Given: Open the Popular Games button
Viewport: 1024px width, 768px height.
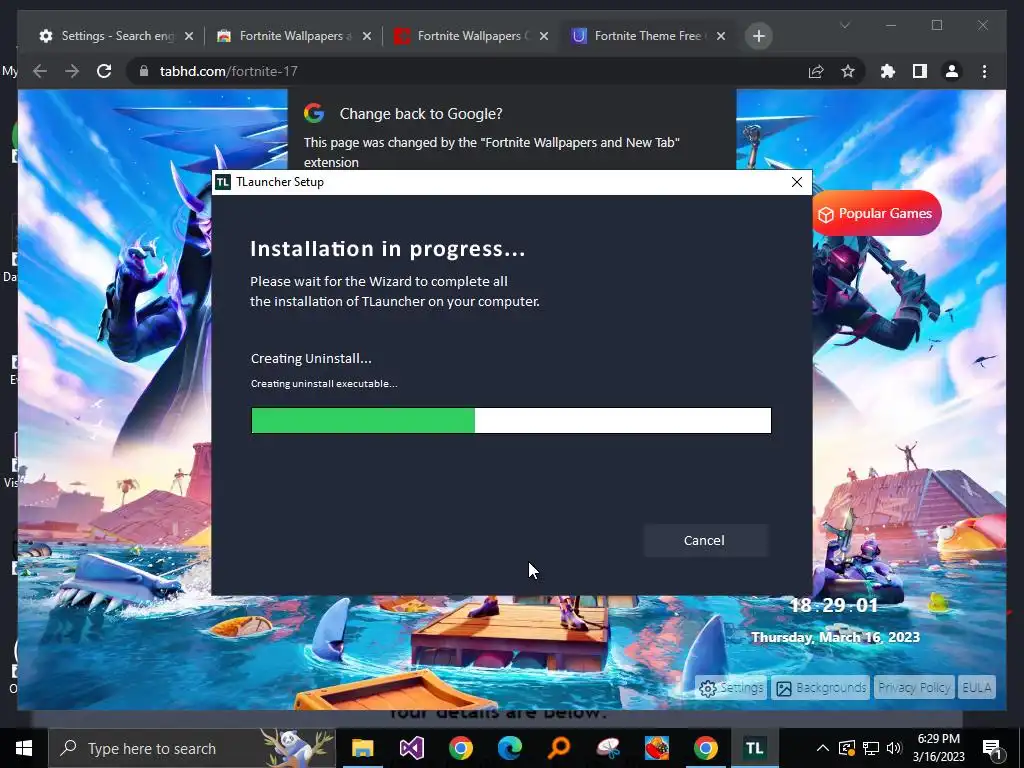Looking at the screenshot, I should [876, 214].
